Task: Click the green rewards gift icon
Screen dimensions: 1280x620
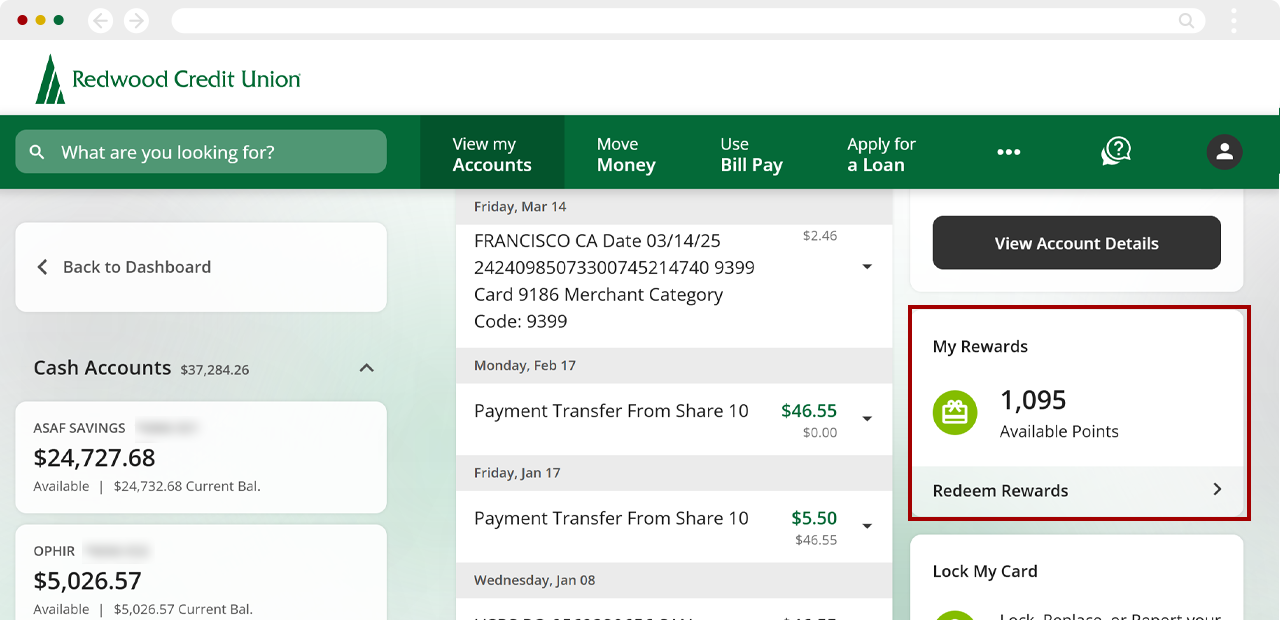Action: click(x=954, y=412)
